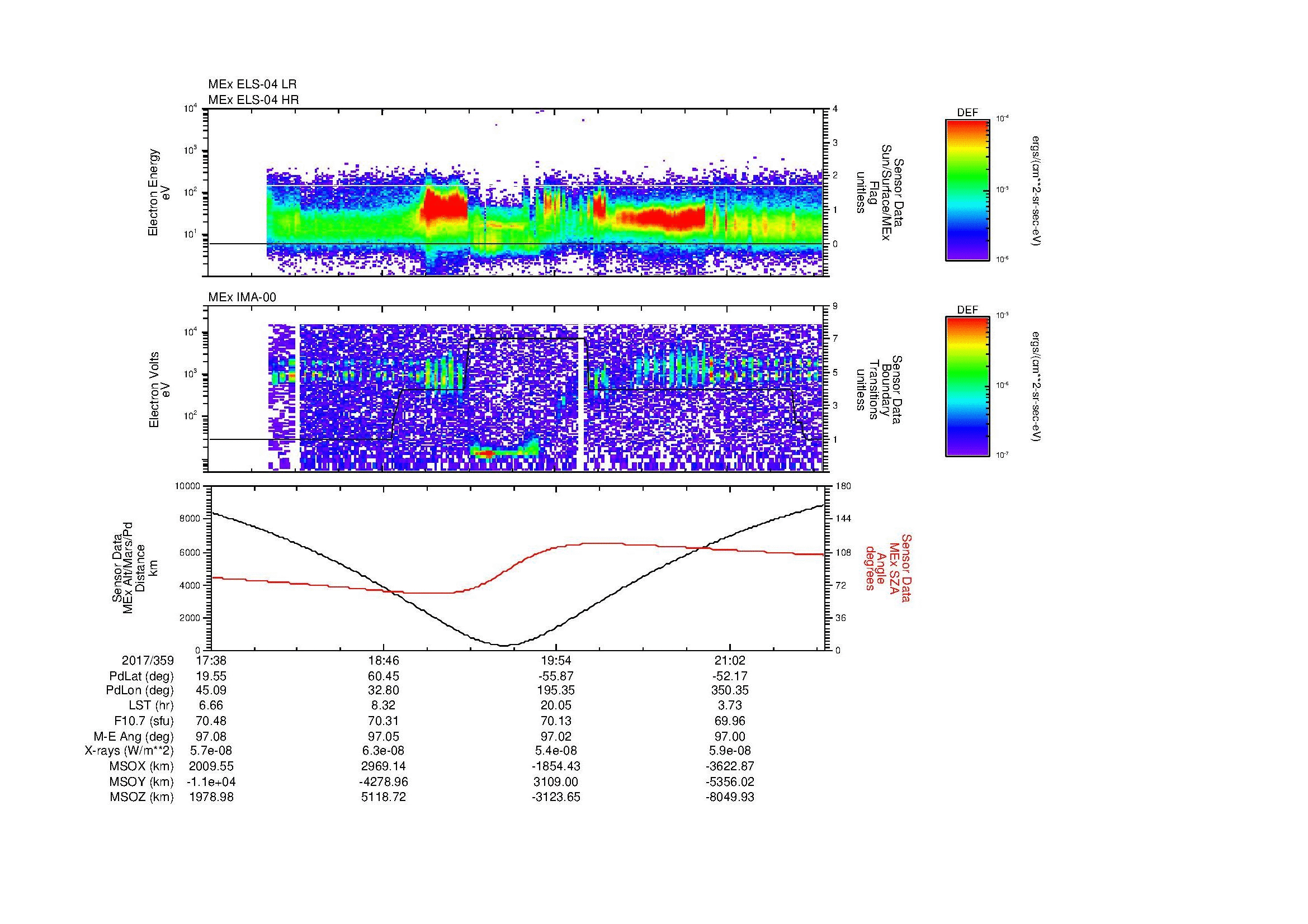
Task: Click the 'MSOZ (km)' row label
Action: tap(142, 797)
